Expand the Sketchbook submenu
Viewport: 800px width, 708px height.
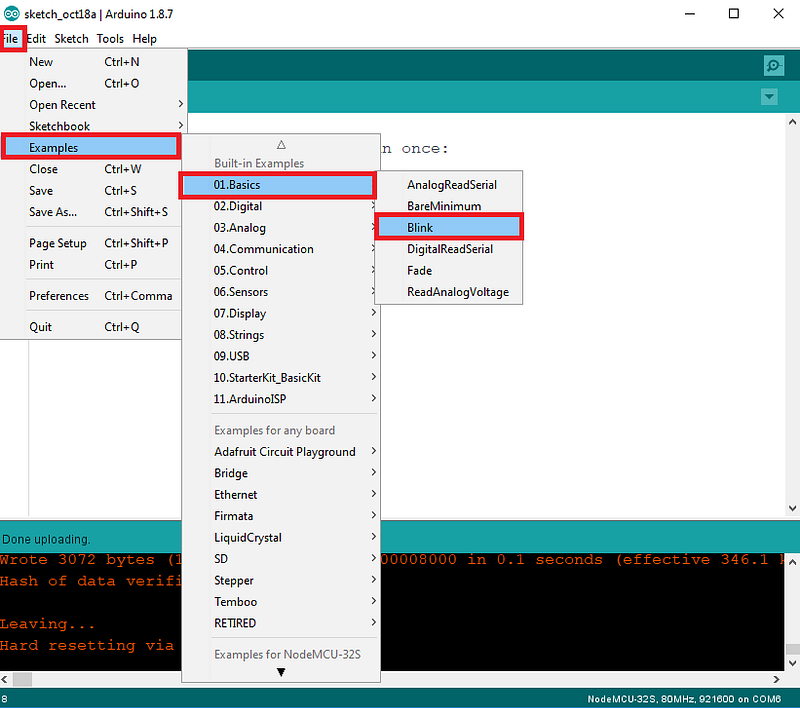pyautogui.click(x=94, y=126)
